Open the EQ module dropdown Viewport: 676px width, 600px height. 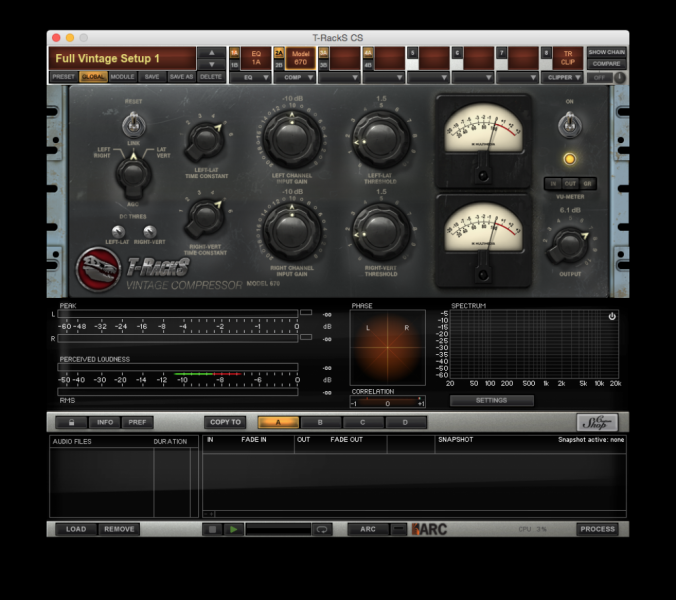[250, 78]
